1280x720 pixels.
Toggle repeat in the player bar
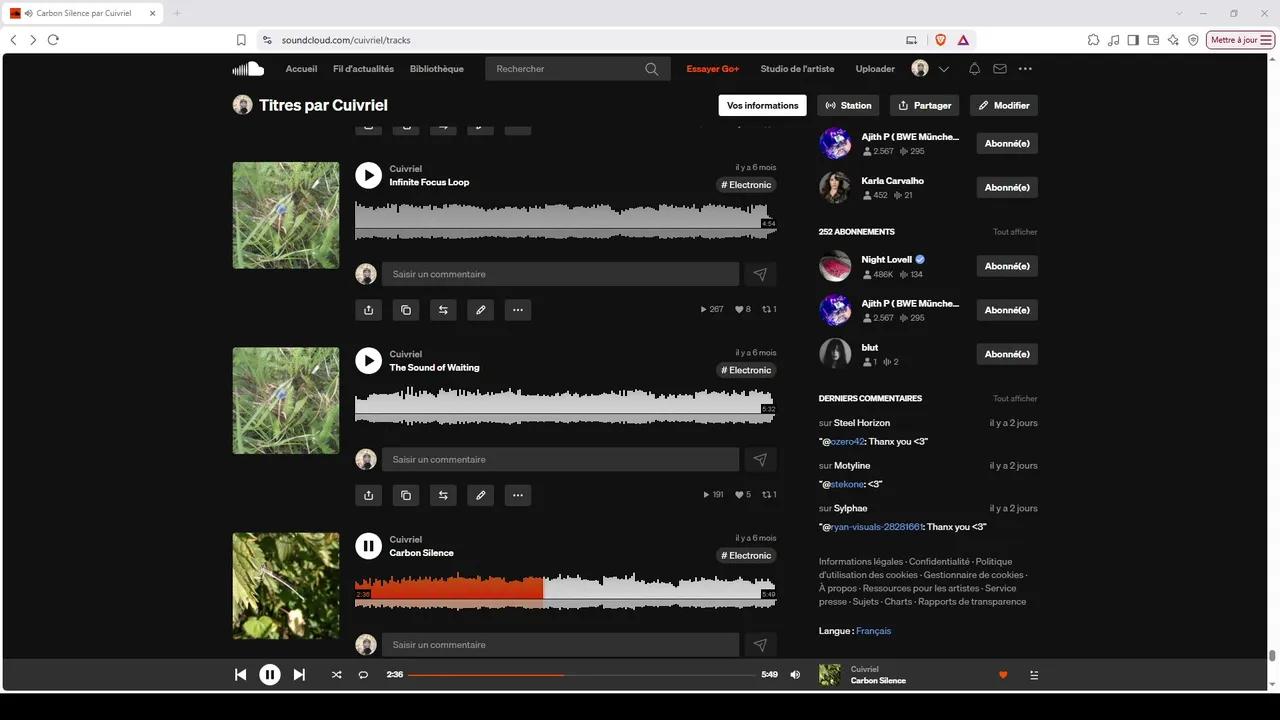tap(363, 675)
